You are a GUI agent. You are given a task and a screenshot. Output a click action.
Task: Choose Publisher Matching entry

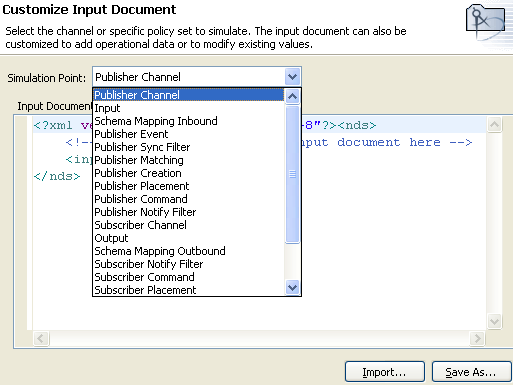(x=189, y=160)
